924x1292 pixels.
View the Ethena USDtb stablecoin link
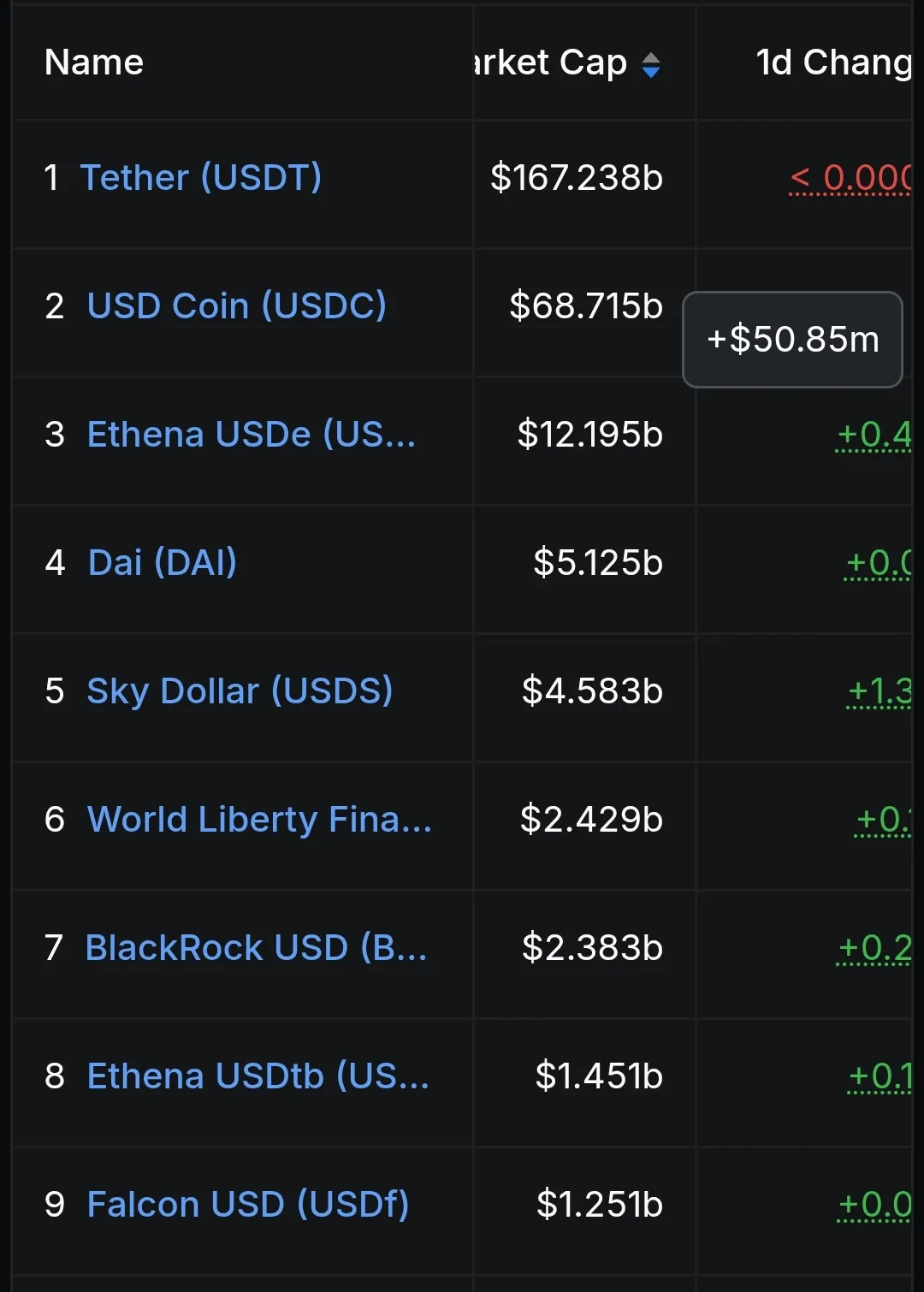pos(258,1076)
